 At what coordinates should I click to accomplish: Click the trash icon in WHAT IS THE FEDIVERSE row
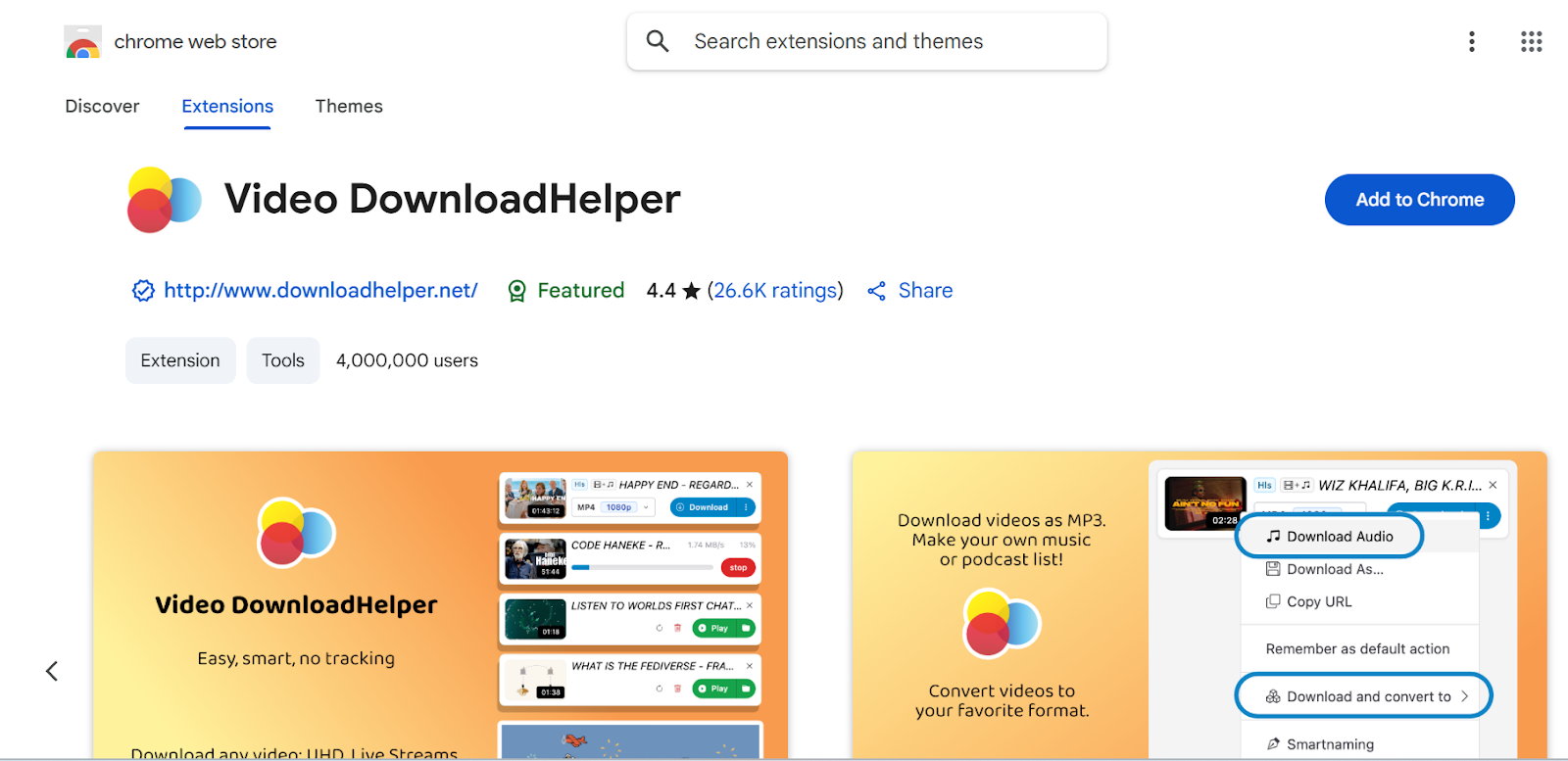[x=677, y=689]
